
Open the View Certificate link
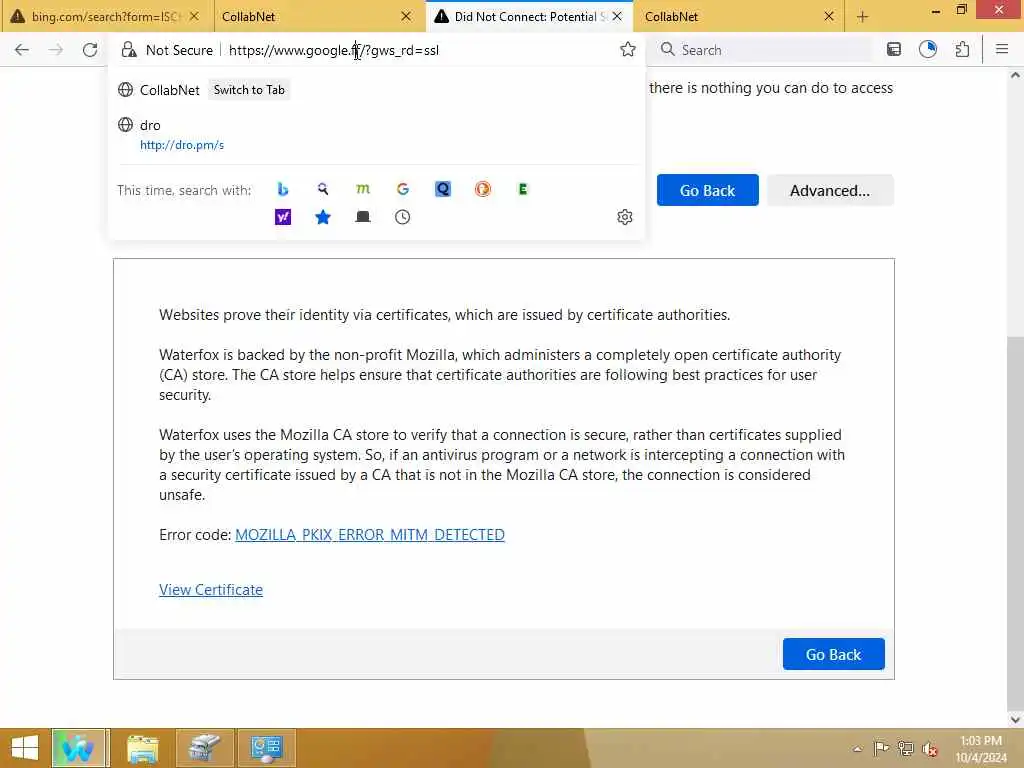click(x=211, y=590)
